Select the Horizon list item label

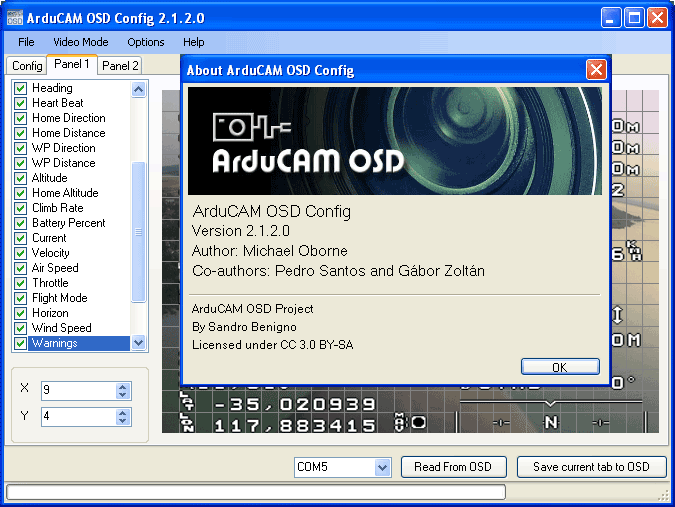pos(50,313)
